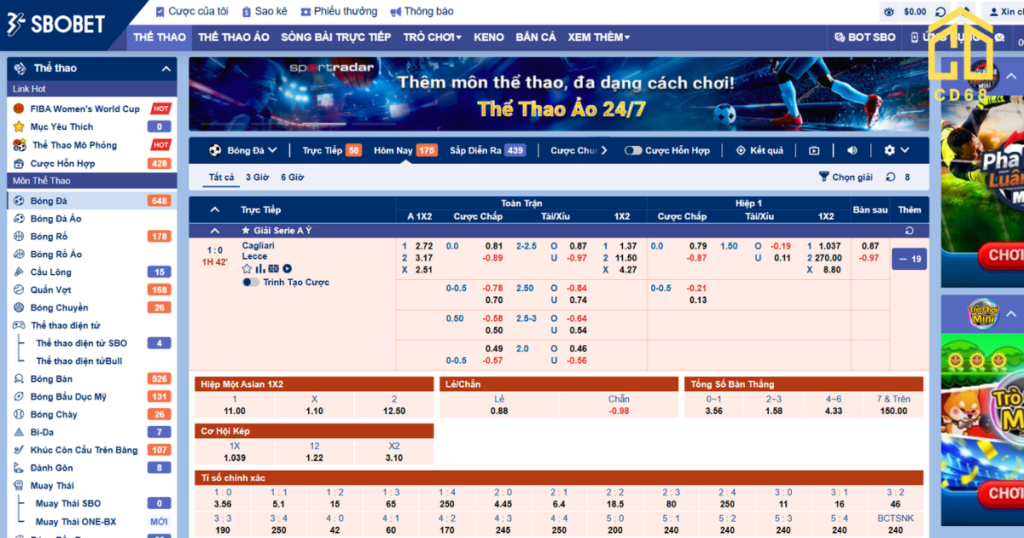Viewport: 1024px width, 538px height.
Task: Collapse extra markets button 19
Action: [x=909, y=259]
